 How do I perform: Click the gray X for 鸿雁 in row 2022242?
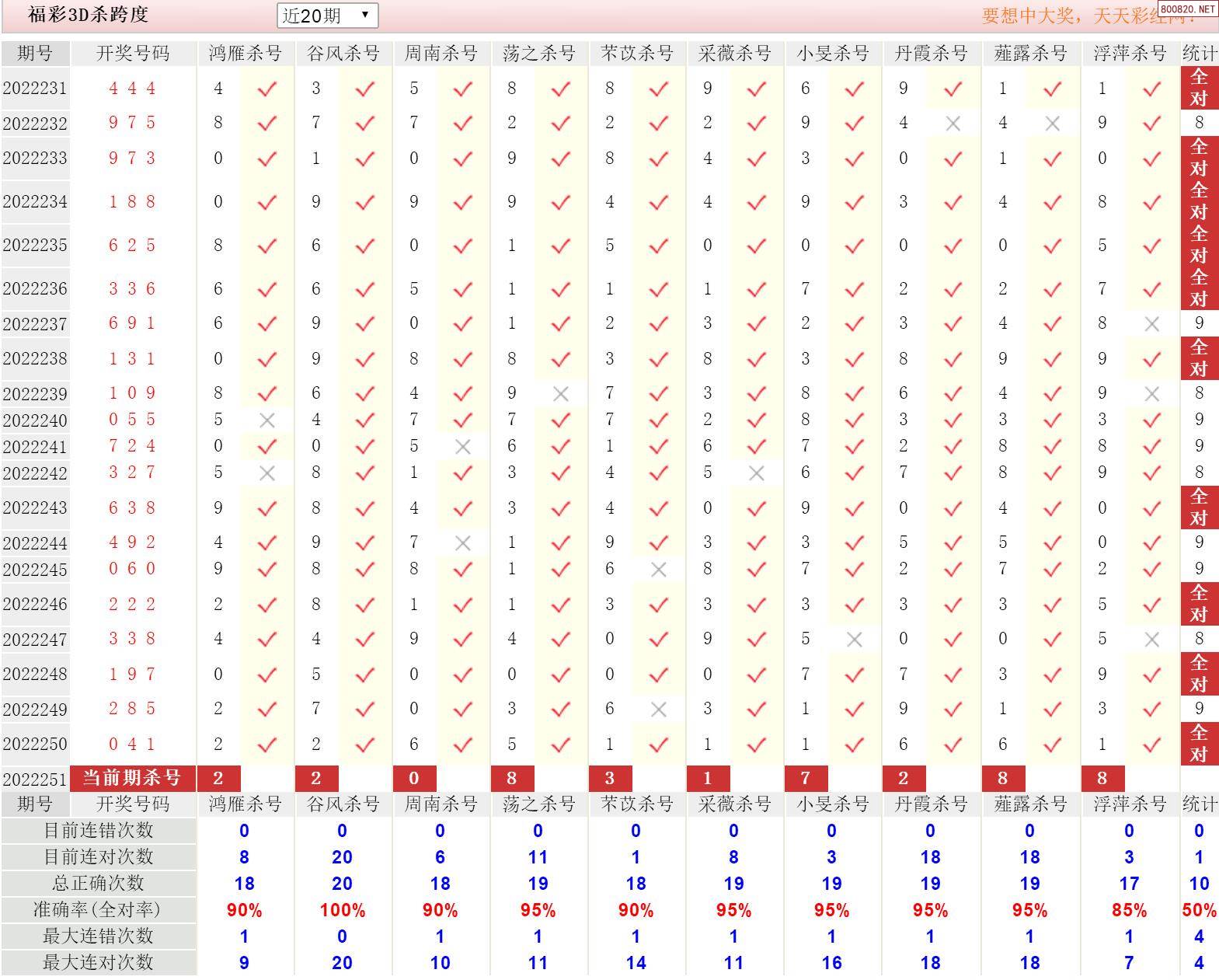[266, 473]
